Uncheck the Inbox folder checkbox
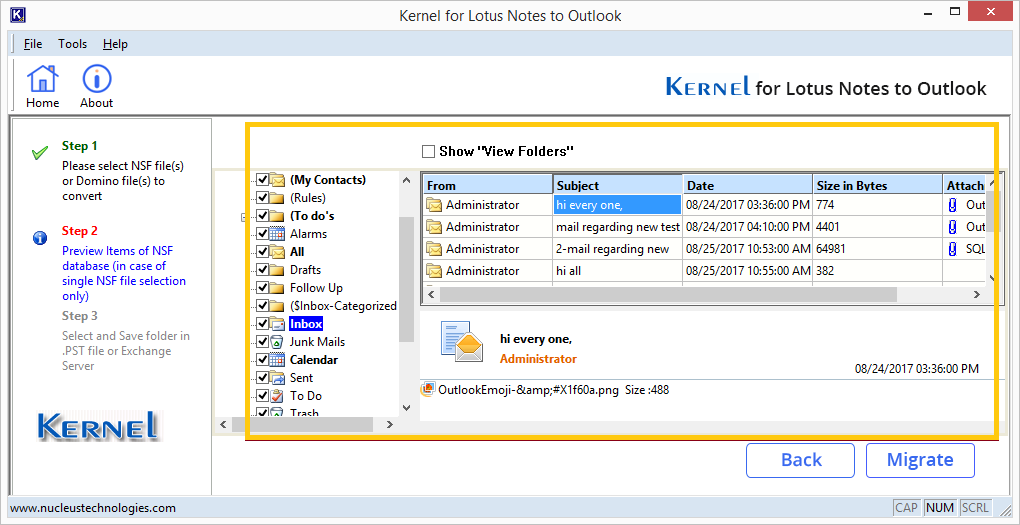The image size is (1020, 525). tap(263, 323)
